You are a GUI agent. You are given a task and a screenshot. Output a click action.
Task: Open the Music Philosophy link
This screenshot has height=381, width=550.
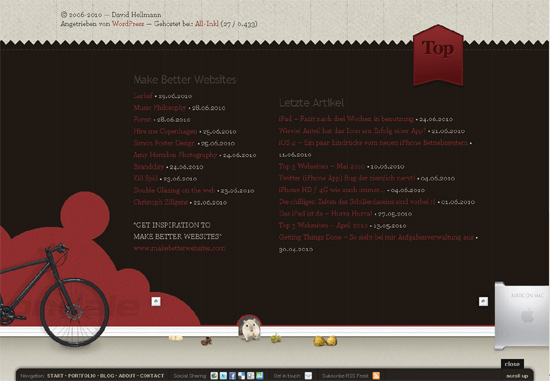click(160, 107)
